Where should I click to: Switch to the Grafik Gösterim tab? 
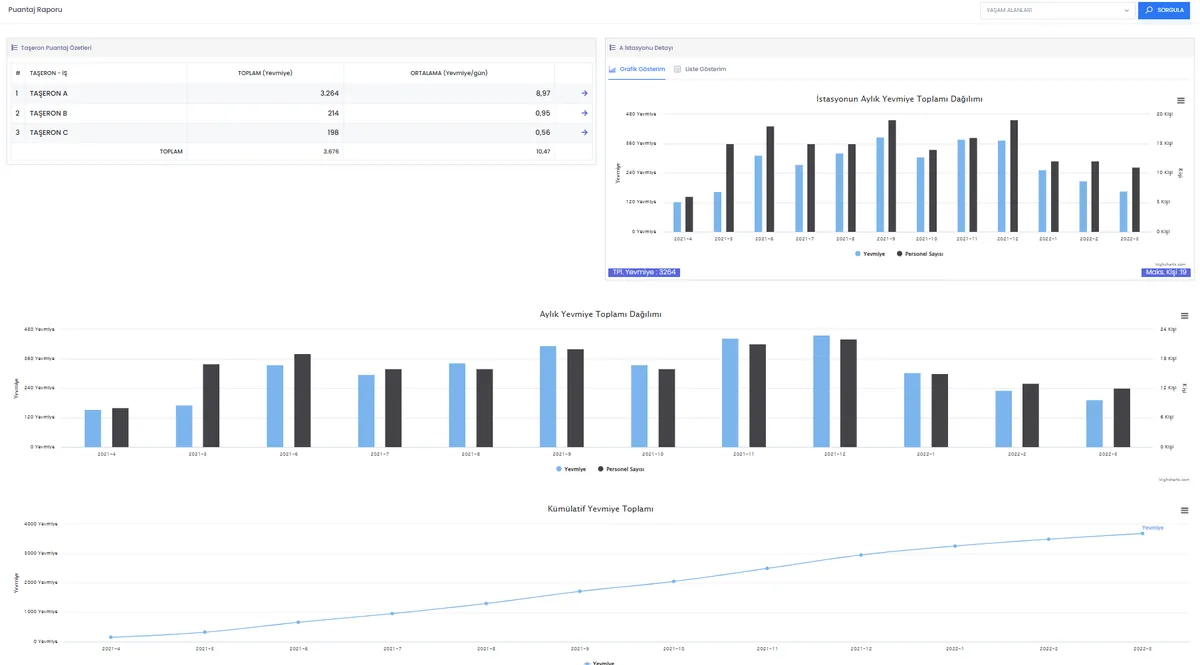click(x=637, y=69)
